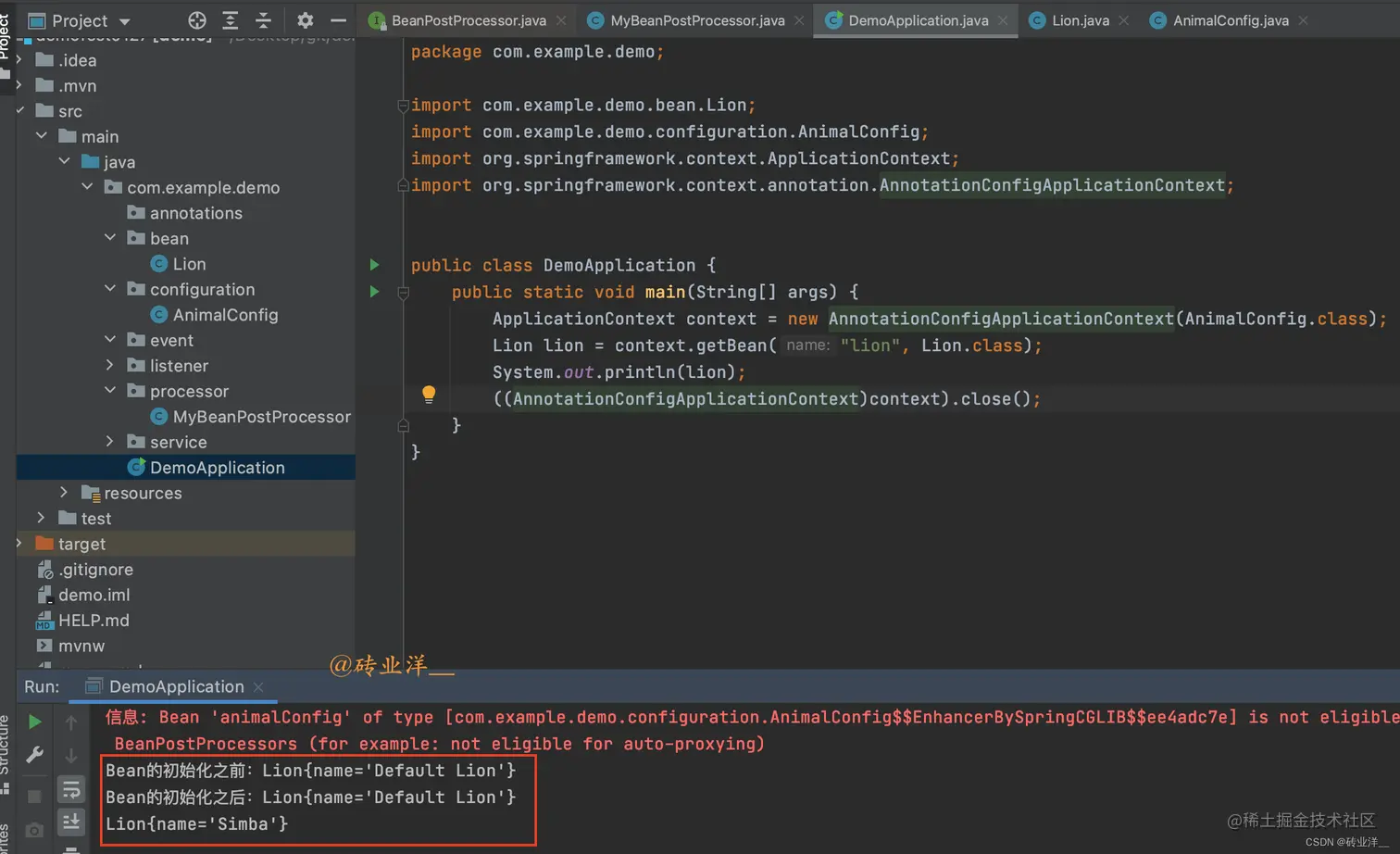
Task: Toggle soft-wrap in the Run console
Action: click(x=71, y=790)
